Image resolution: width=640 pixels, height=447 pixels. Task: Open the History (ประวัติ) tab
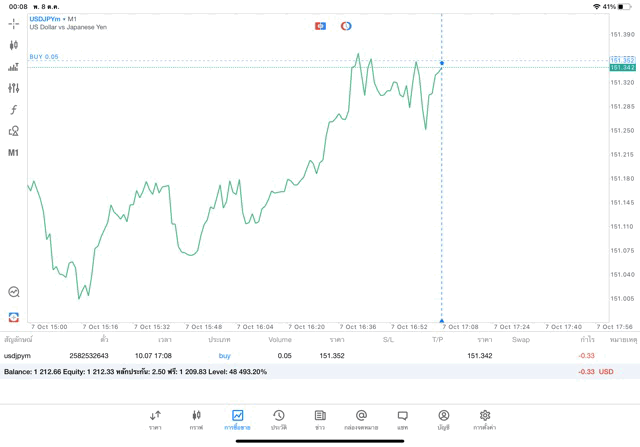point(279,419)
